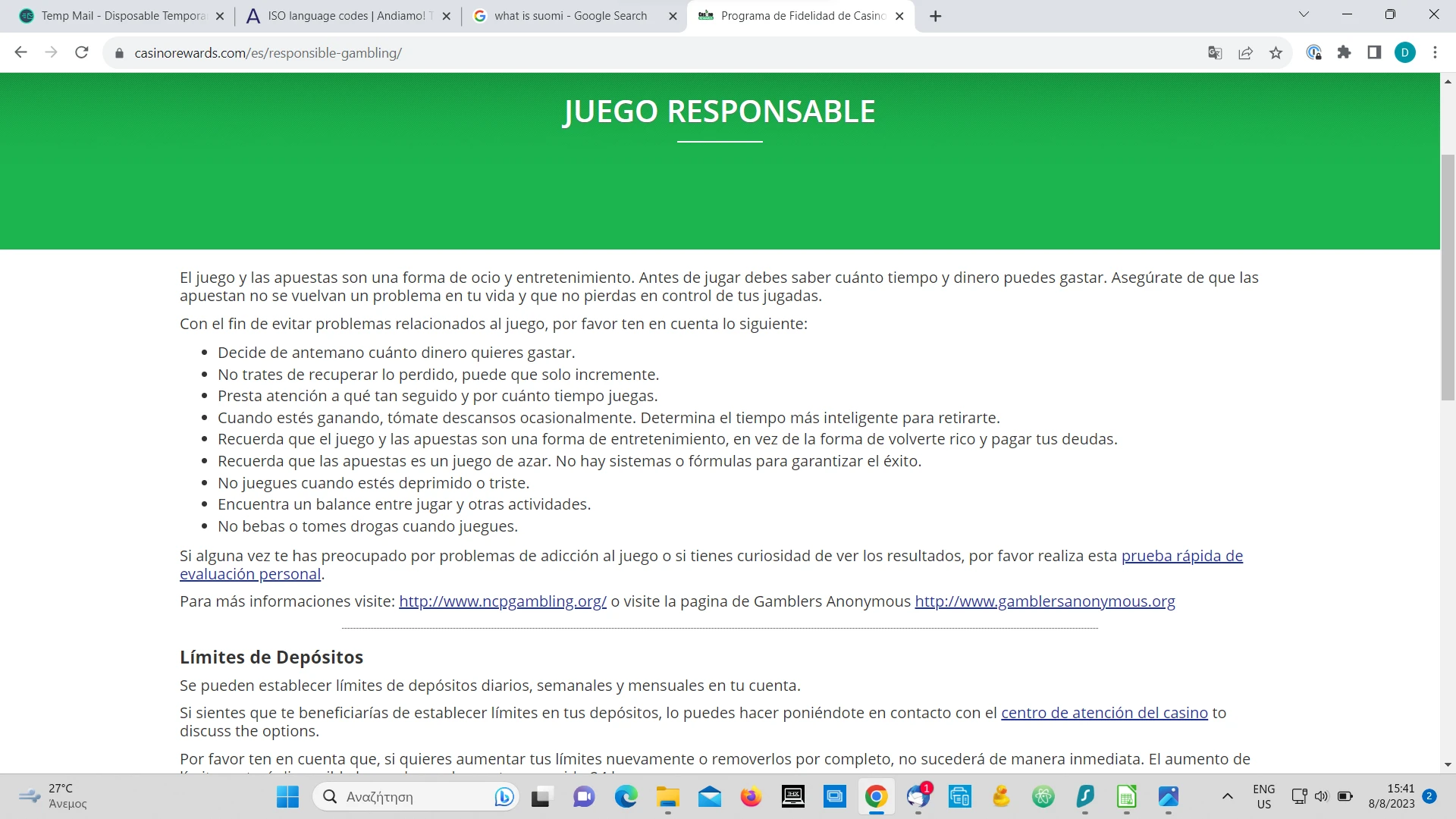Toggle the browser side panel
Viewport: 1456px width, 819px height.
point(1374,52)
